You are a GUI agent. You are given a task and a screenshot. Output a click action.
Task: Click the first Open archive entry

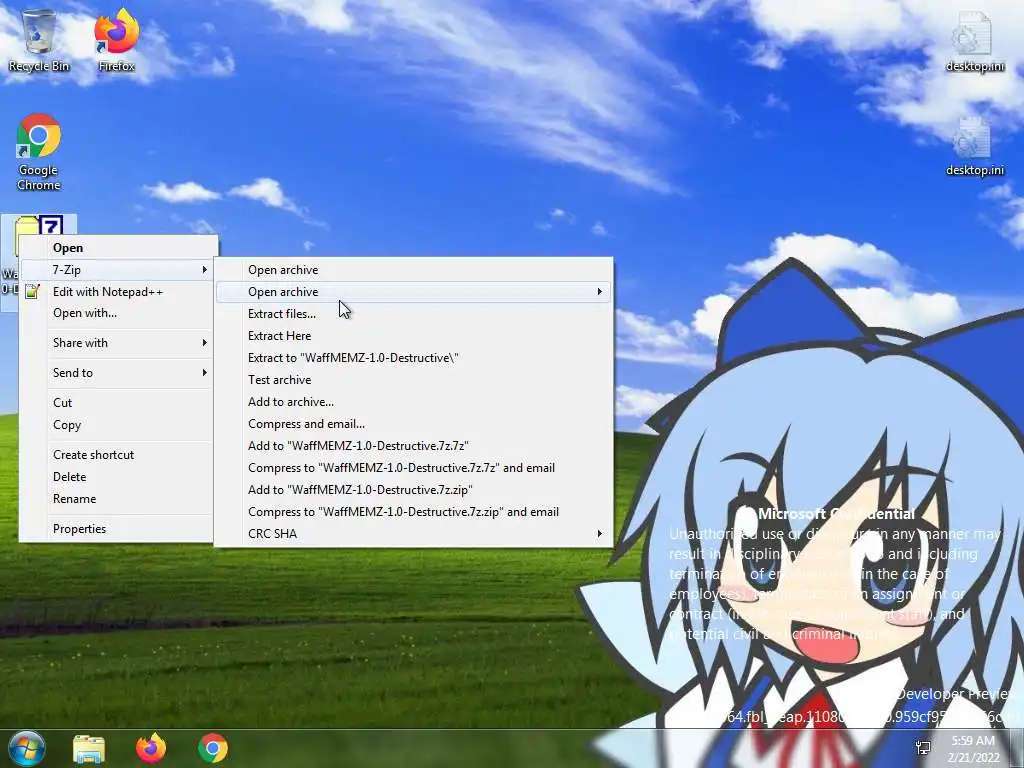click(413, 270)
